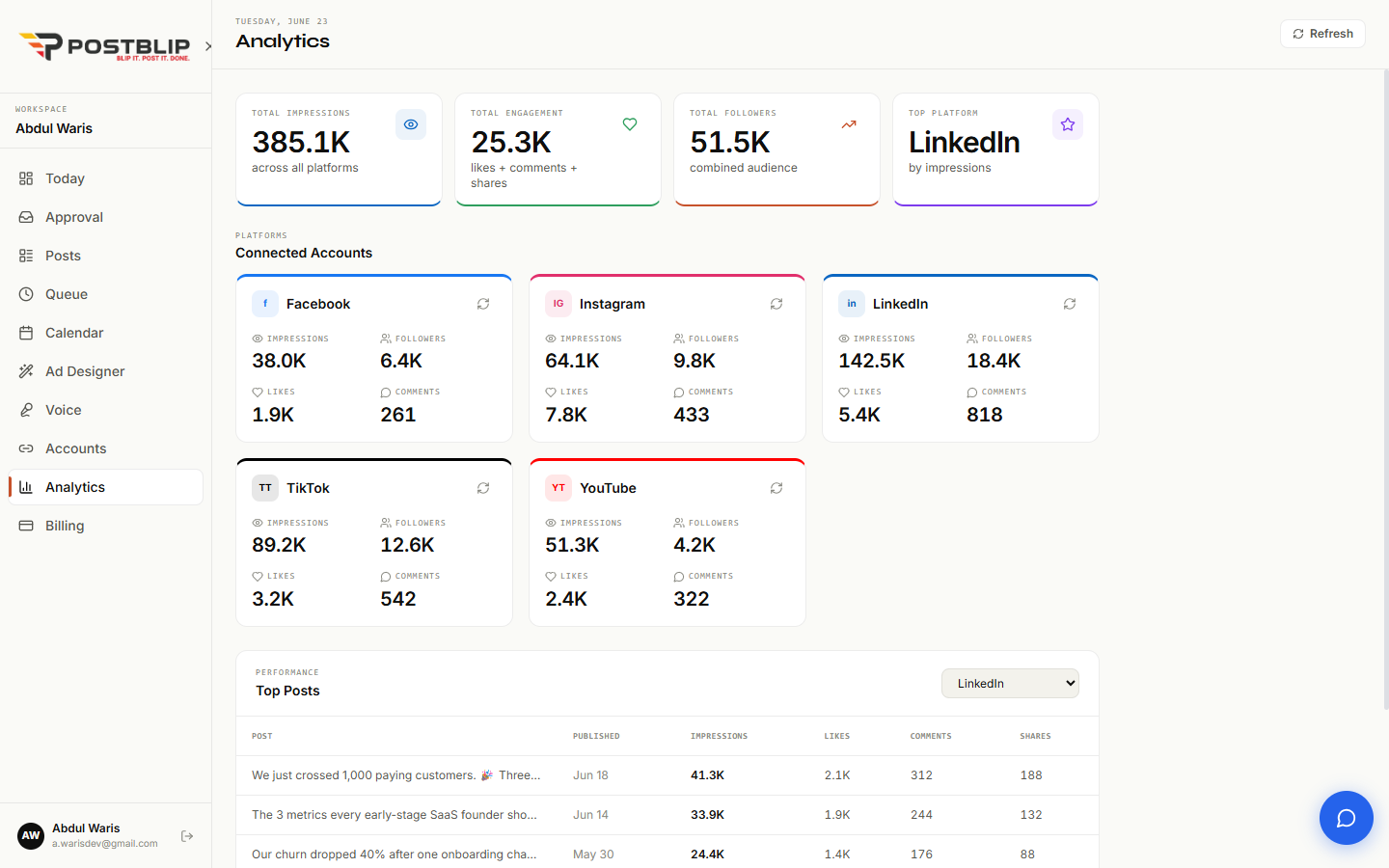Launch the Ad Designer

[x=106, y=371]
